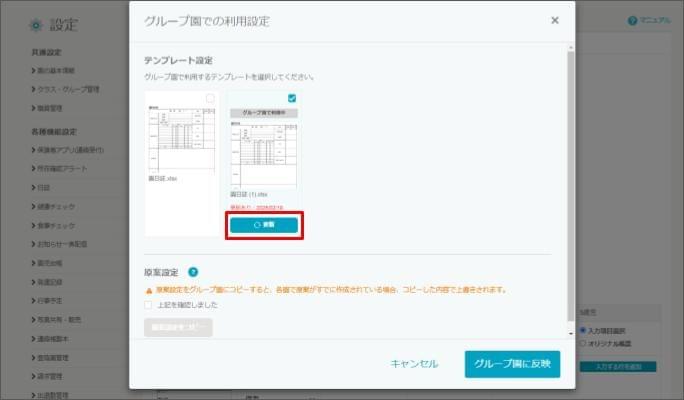Click the orange warning triangle icon
Image resolution: width=684 pixels, height=400 pixels.
[x=149, y=290]
